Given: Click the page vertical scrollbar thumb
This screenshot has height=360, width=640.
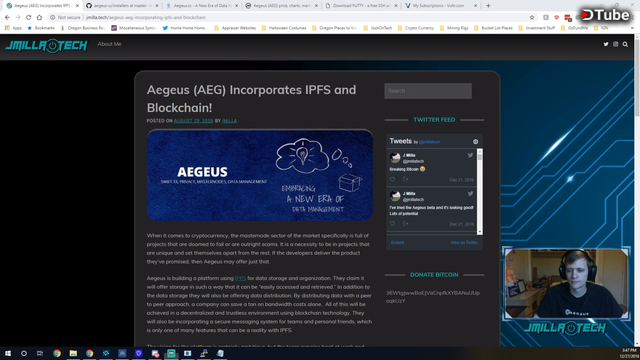Looking at the screenshot, I should pyautogui.click(x=637, y=78).
